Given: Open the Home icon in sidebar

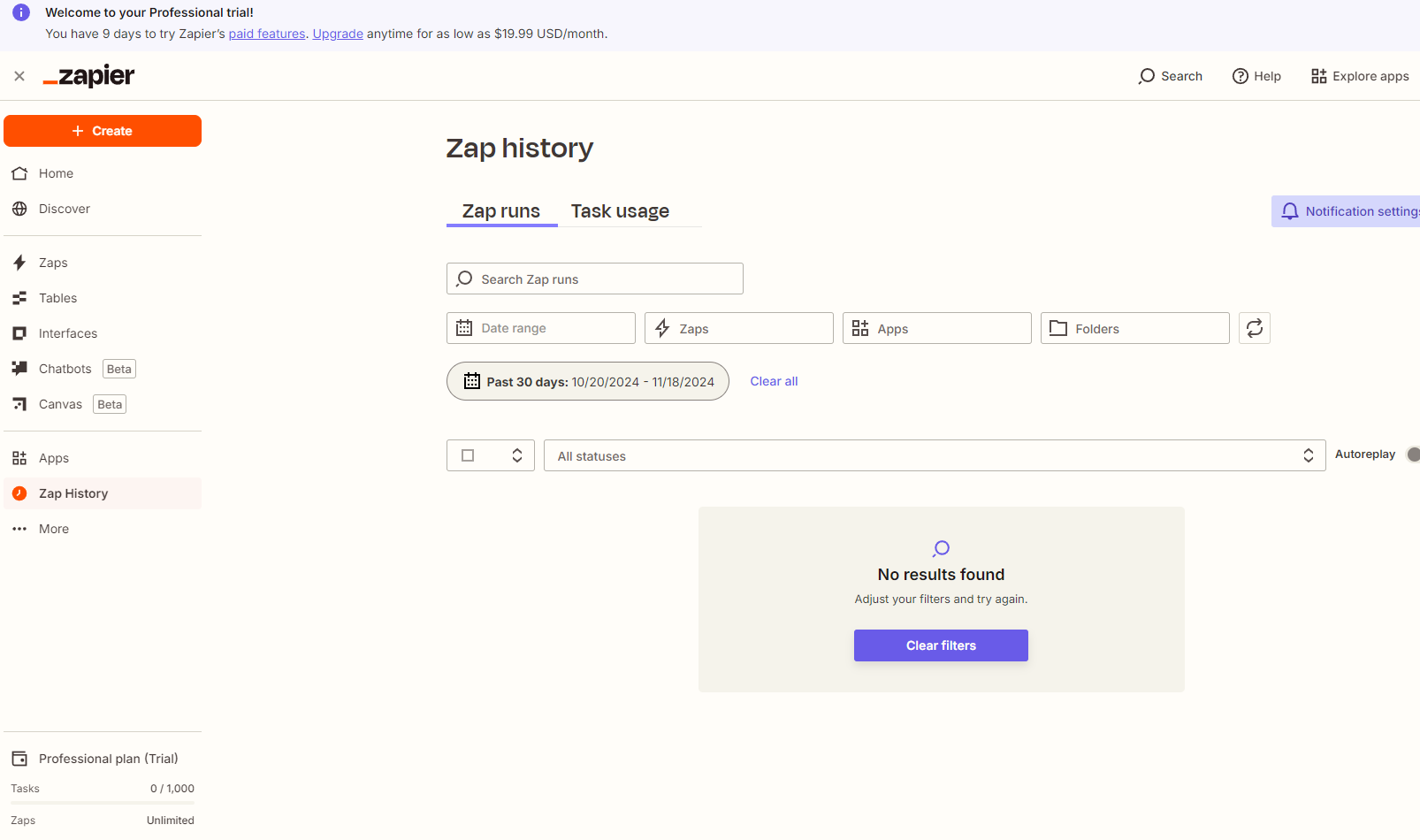Looking at the screenshot, I should click(19, 173).
